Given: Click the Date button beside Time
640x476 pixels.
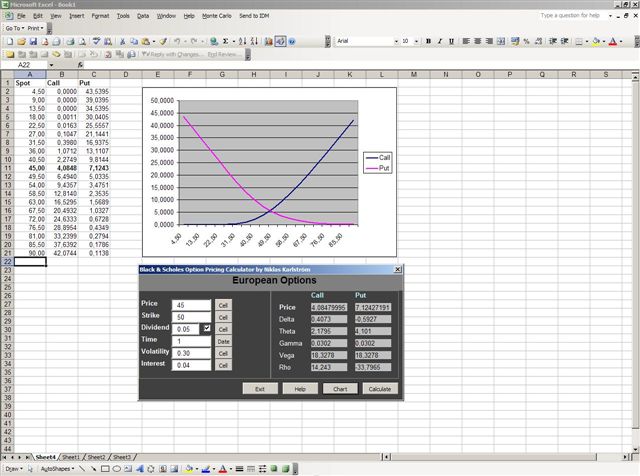Looking at the screenshot, I should tap(223, 340).
